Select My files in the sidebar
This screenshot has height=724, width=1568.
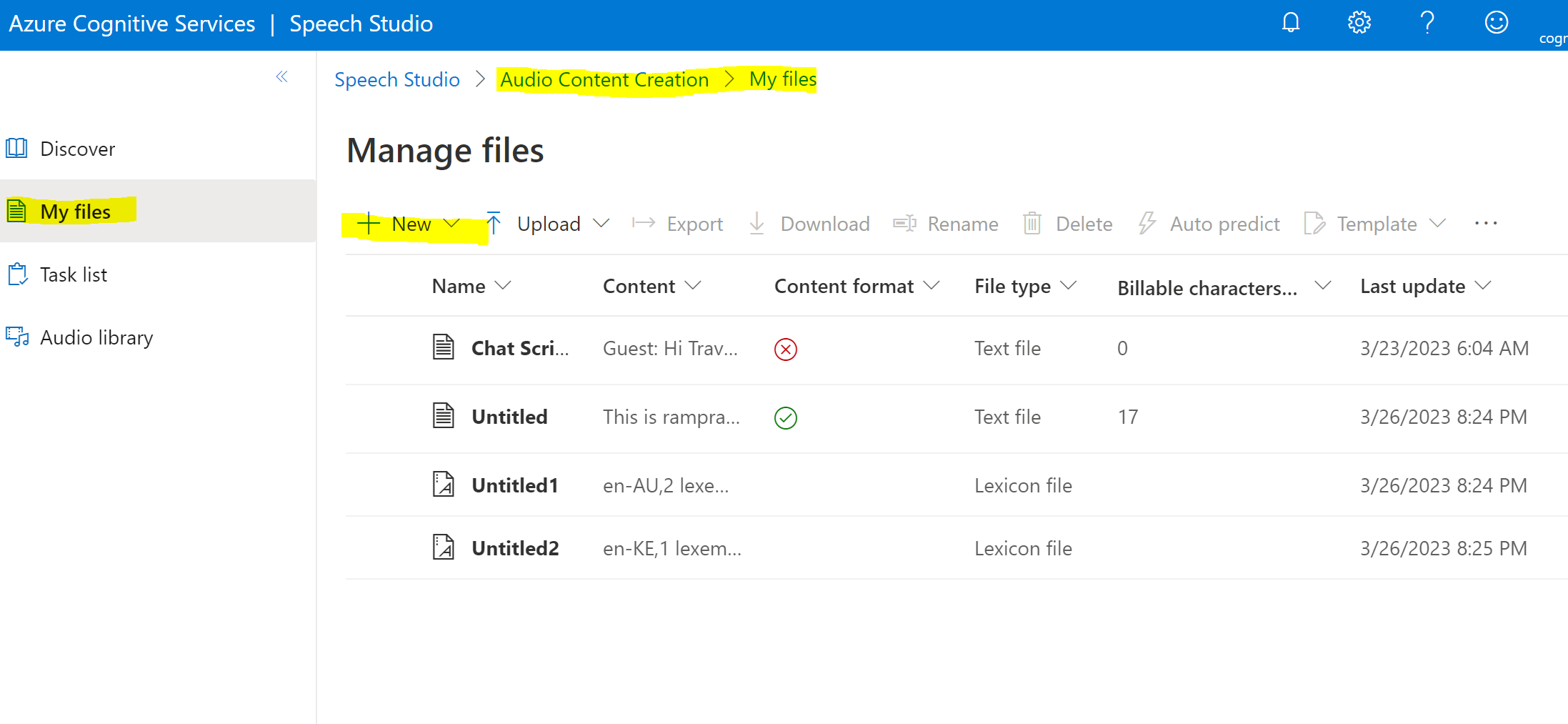point(158,211)
